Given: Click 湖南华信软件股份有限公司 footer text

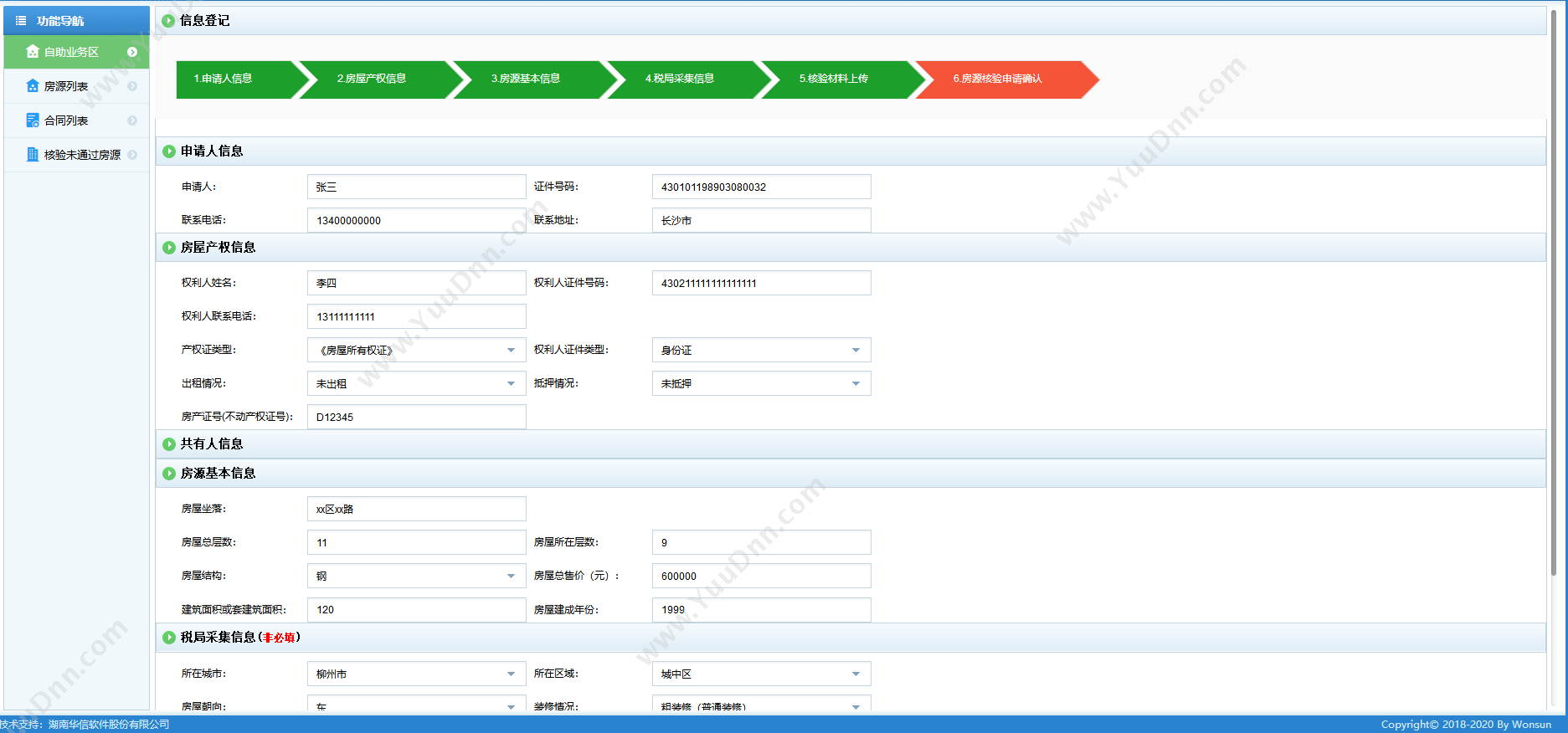Looking at the screenshot, I should 109,725.
